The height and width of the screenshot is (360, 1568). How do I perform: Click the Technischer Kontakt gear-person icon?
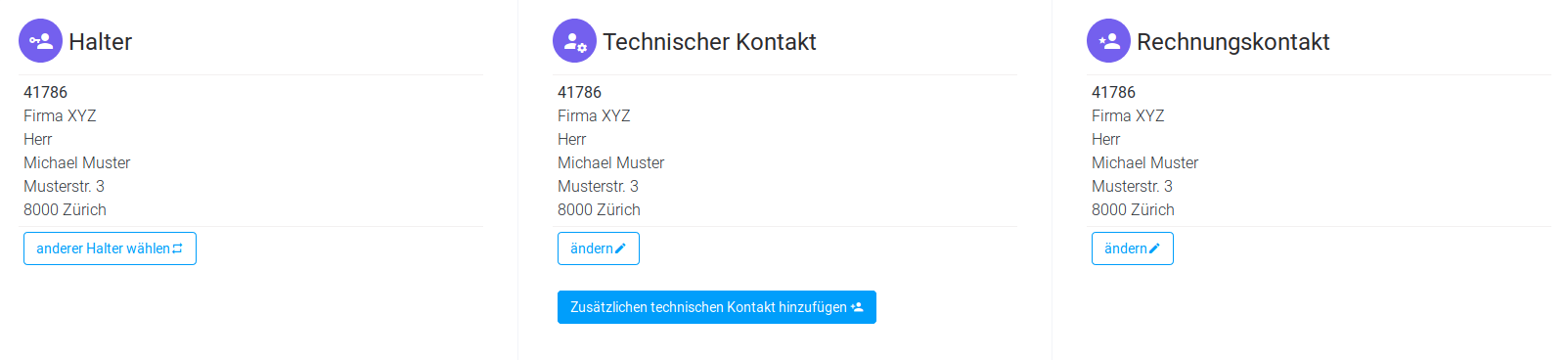coord(574,41)
